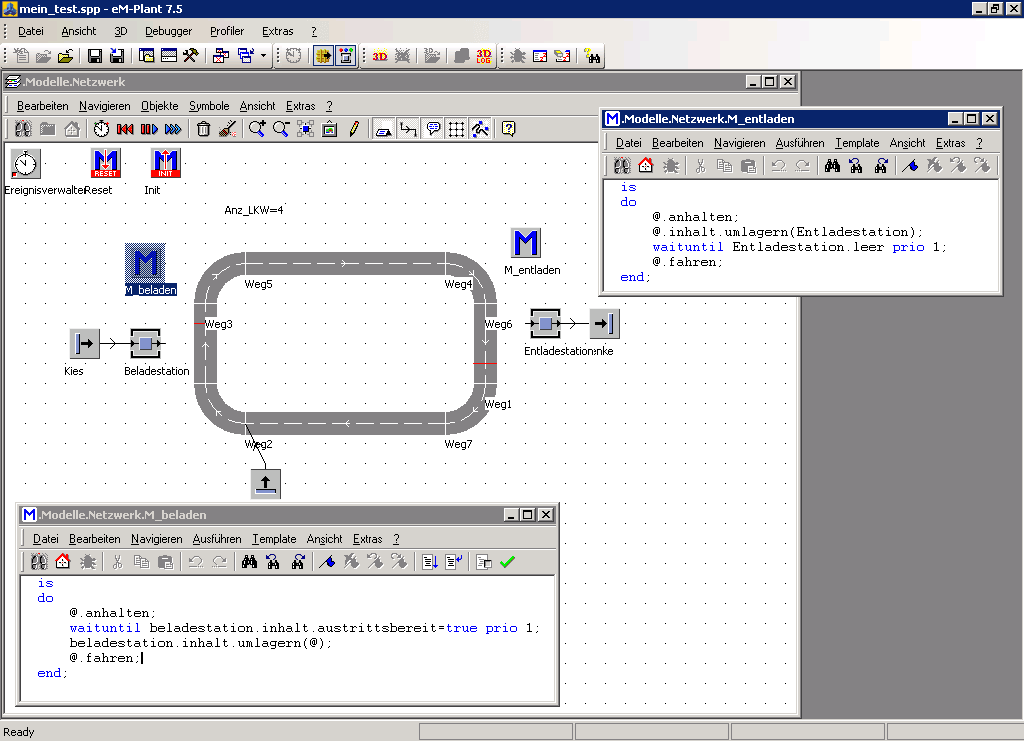Select the Init method object
The image size is (1024, 742).
pyautogui.click(x=166, y=163)
